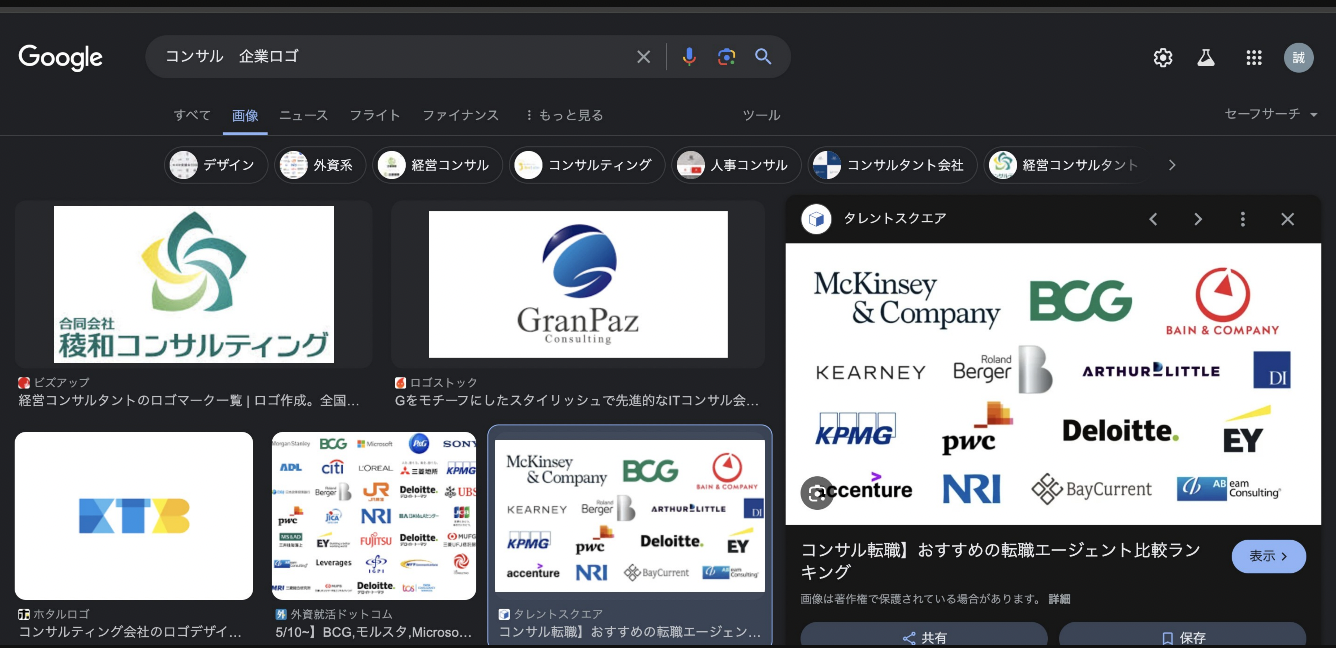The height and width of the screenshot is (648, 1336).
Task: Click the magnifier search button
Action: [763, 57]
